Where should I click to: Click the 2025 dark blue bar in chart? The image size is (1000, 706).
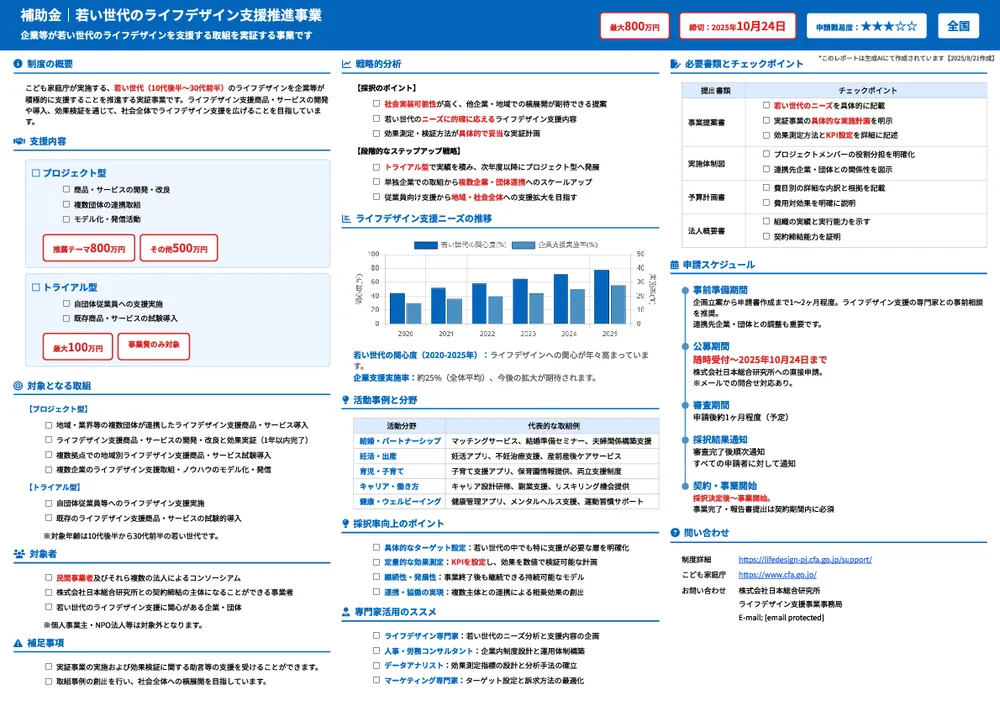[x=601, y=297]
